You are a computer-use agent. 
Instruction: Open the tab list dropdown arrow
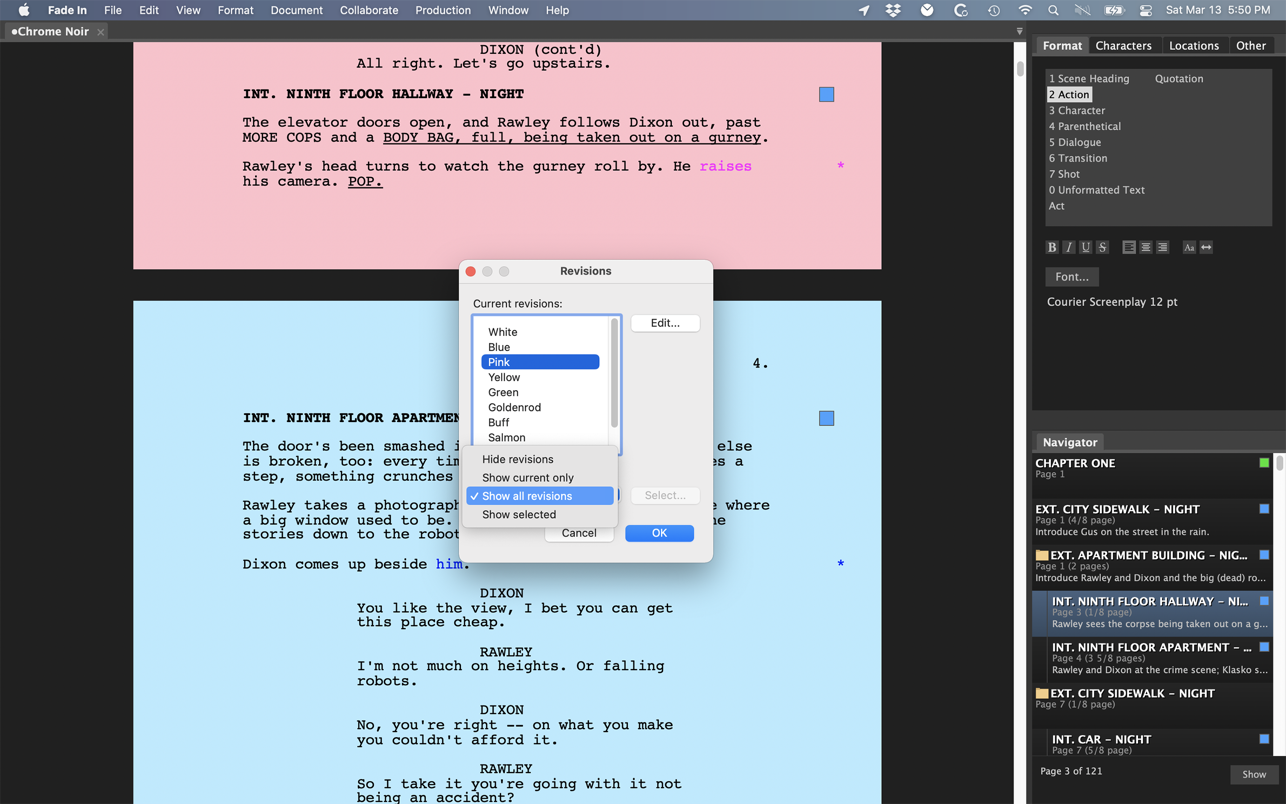[1019, 32]
